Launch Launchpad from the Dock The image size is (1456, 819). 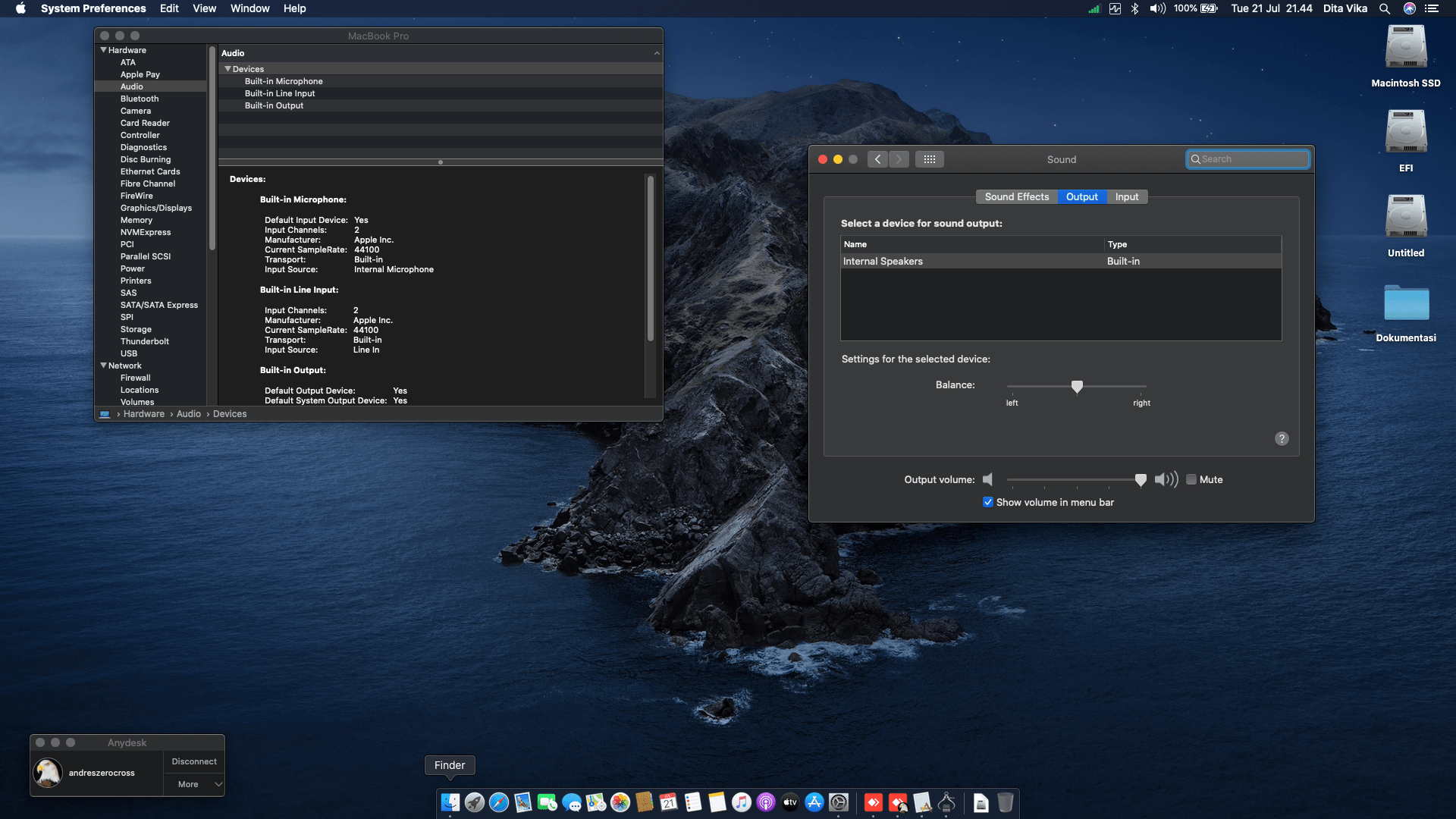(475, 802)
